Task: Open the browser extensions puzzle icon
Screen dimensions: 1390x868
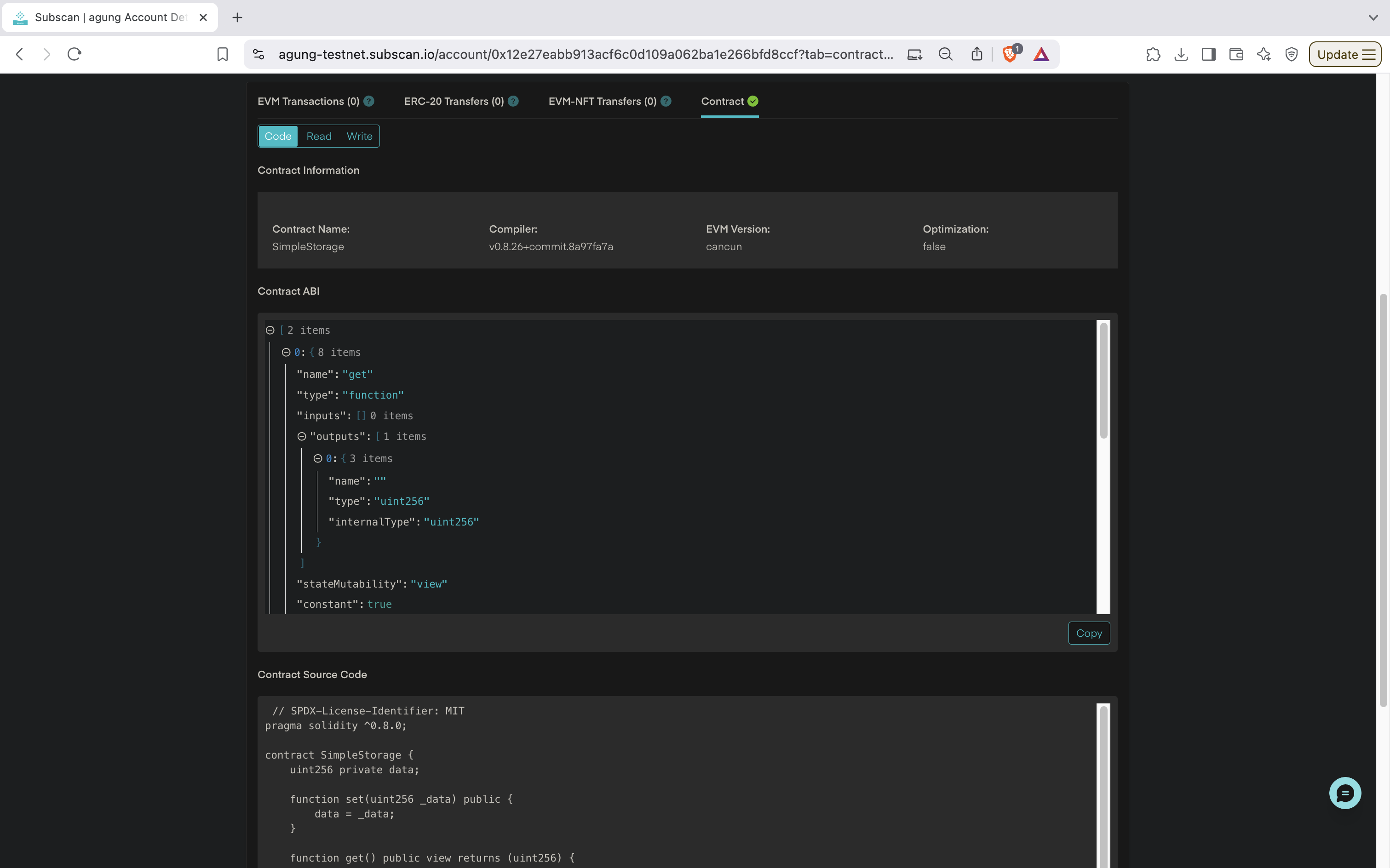Action: click(x=1153, y=55)
